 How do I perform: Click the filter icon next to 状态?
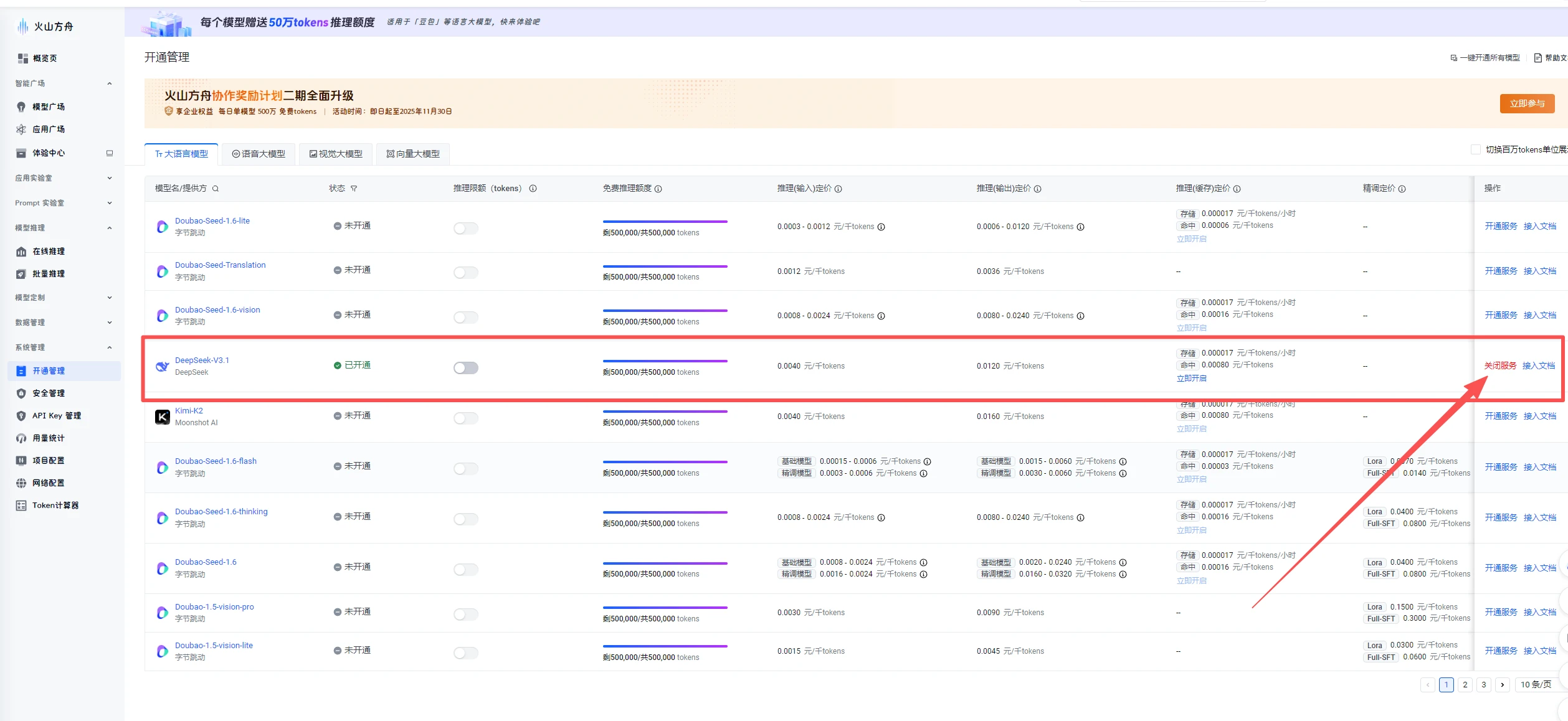pos(354,189)
